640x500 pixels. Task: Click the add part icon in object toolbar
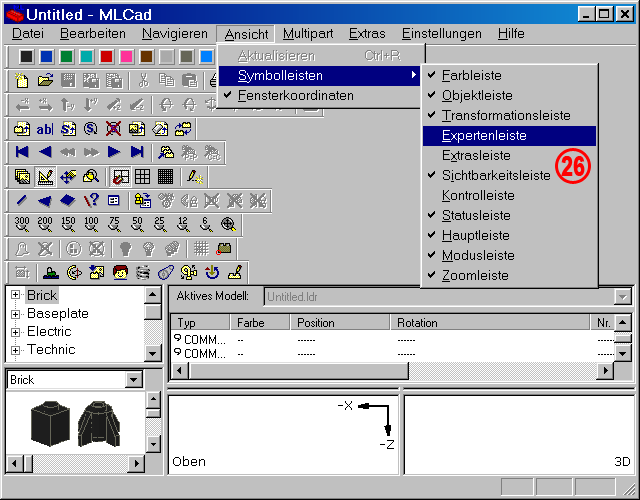coord(22,129)
